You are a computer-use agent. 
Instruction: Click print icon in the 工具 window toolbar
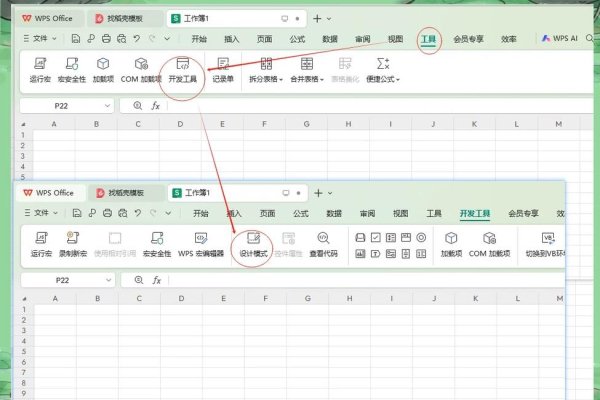coord(106,38)
